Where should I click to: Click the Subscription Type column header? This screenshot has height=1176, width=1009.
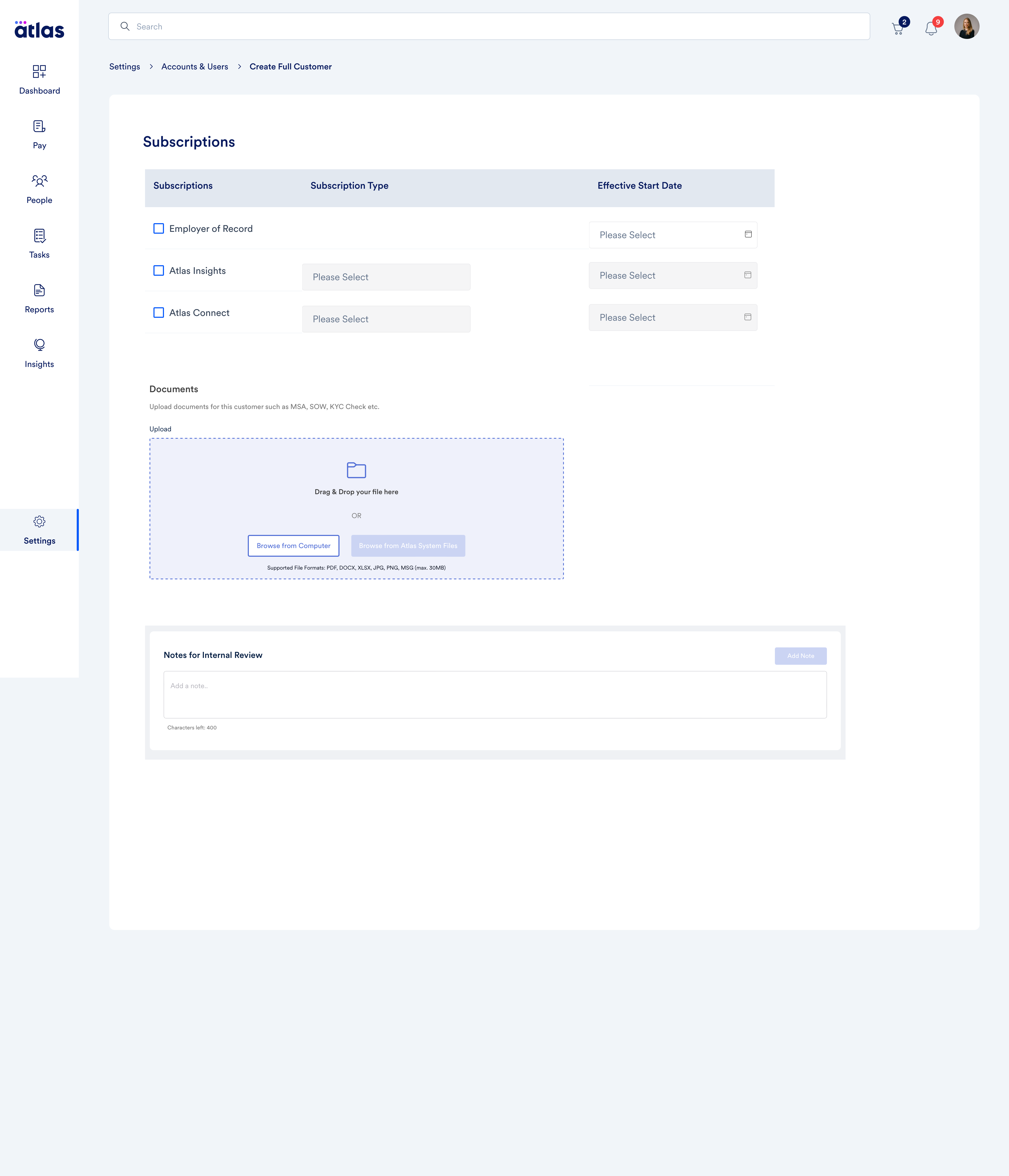(x=349, y=186)
